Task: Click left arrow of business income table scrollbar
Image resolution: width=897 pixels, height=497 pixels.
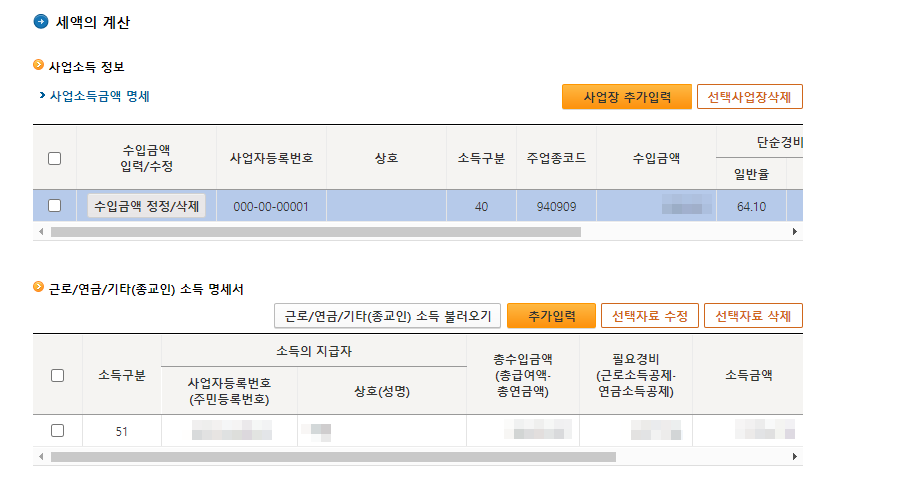Action: (x=41, y=232)
